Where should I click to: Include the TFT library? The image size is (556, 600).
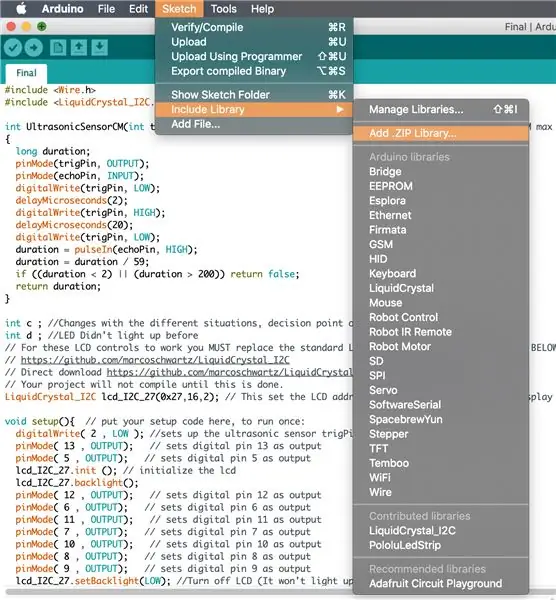[441, 448]
